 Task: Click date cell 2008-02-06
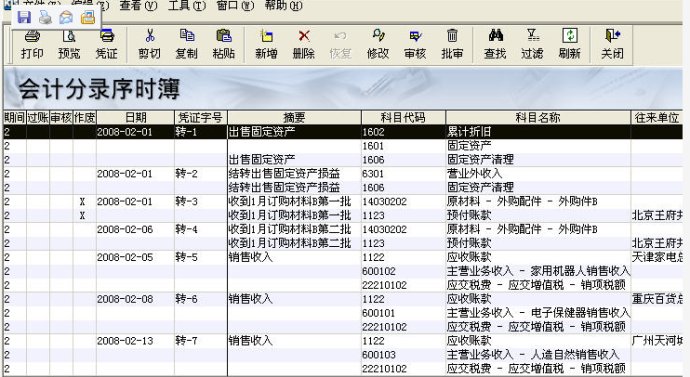[x=135, y=229]
